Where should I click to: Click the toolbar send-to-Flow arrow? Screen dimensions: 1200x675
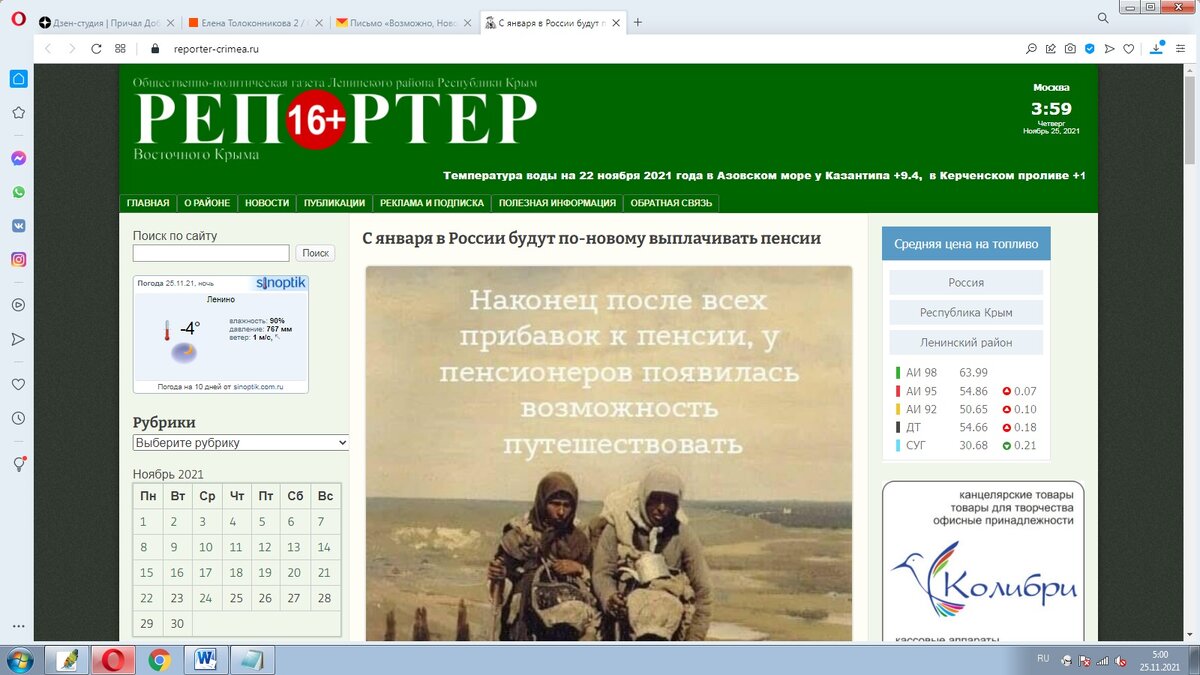1109,48
